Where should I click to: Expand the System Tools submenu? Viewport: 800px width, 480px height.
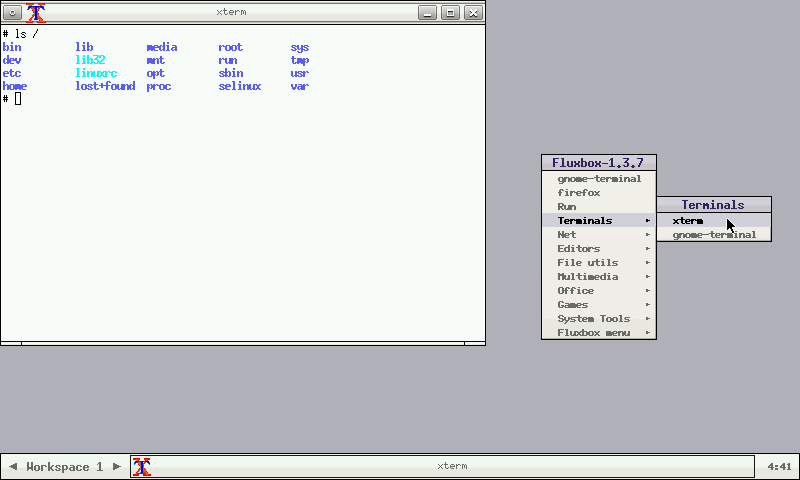[599, 318]
